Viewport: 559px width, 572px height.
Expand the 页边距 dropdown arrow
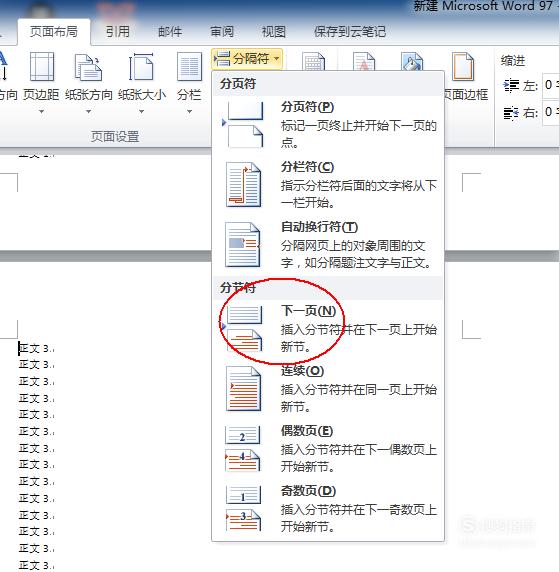pyautogui.click(x=42, y=111)
